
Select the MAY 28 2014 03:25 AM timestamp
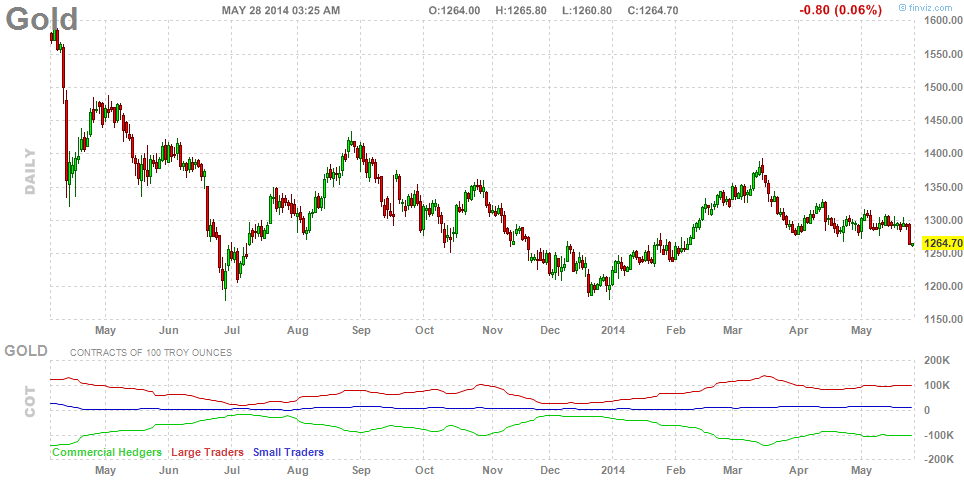[x=280, y=10]
